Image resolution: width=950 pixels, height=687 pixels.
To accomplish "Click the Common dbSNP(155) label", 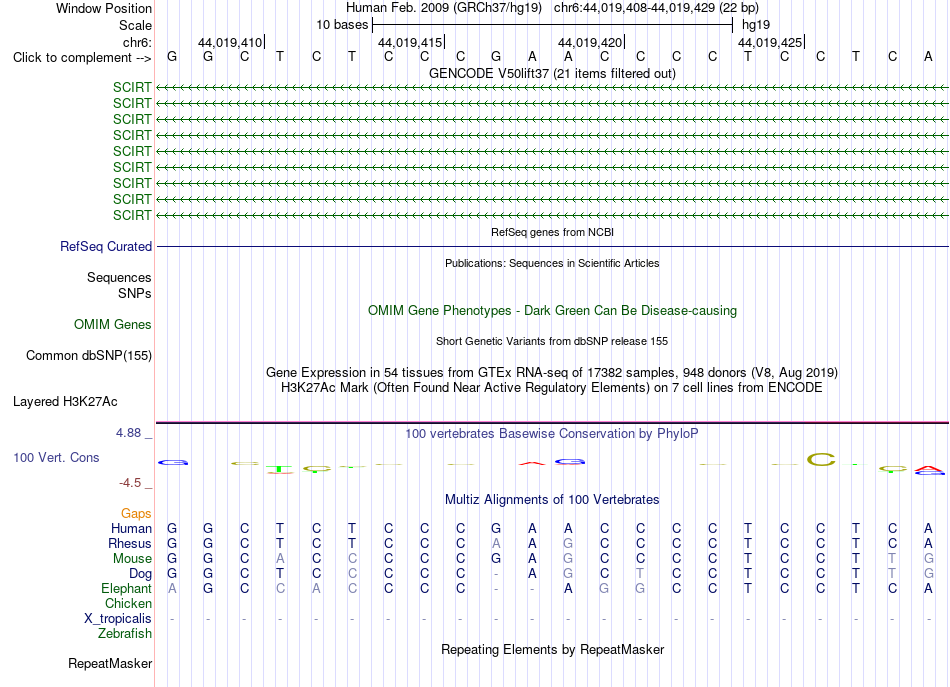I will coord(88,356).
